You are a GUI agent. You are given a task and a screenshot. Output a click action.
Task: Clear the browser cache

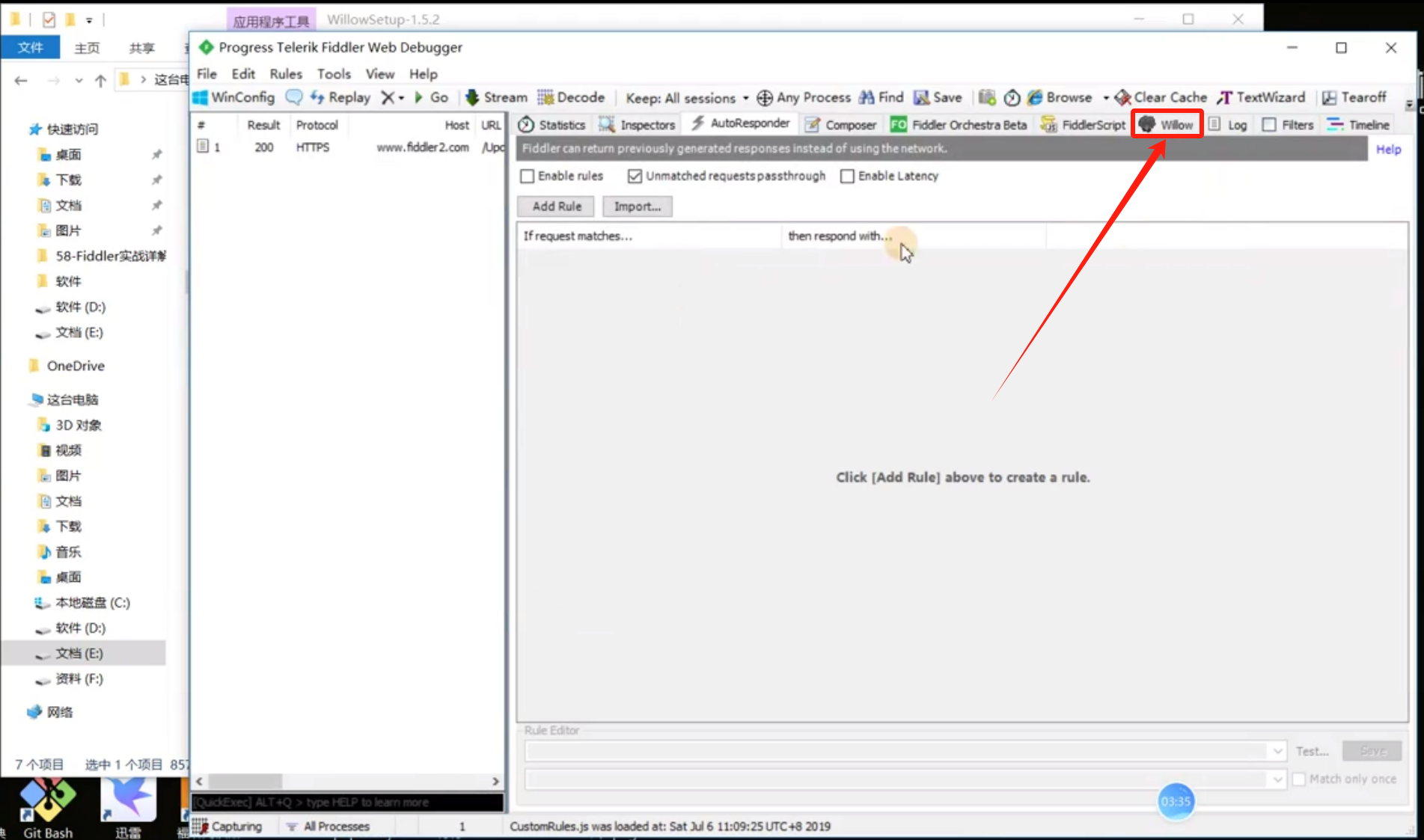[x=1161, y=97]
